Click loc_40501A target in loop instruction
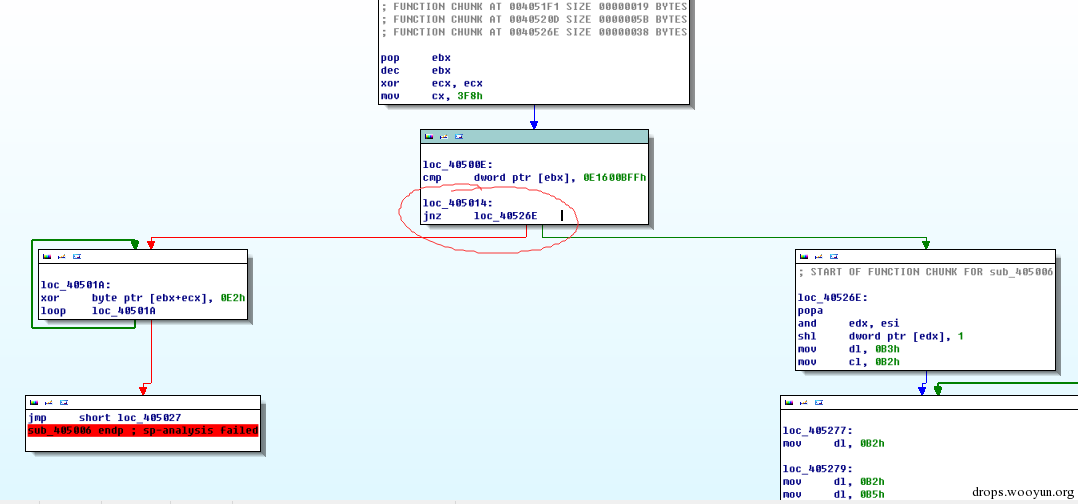The height and width of the screenshot is (504, 1078). click(124, 311)
